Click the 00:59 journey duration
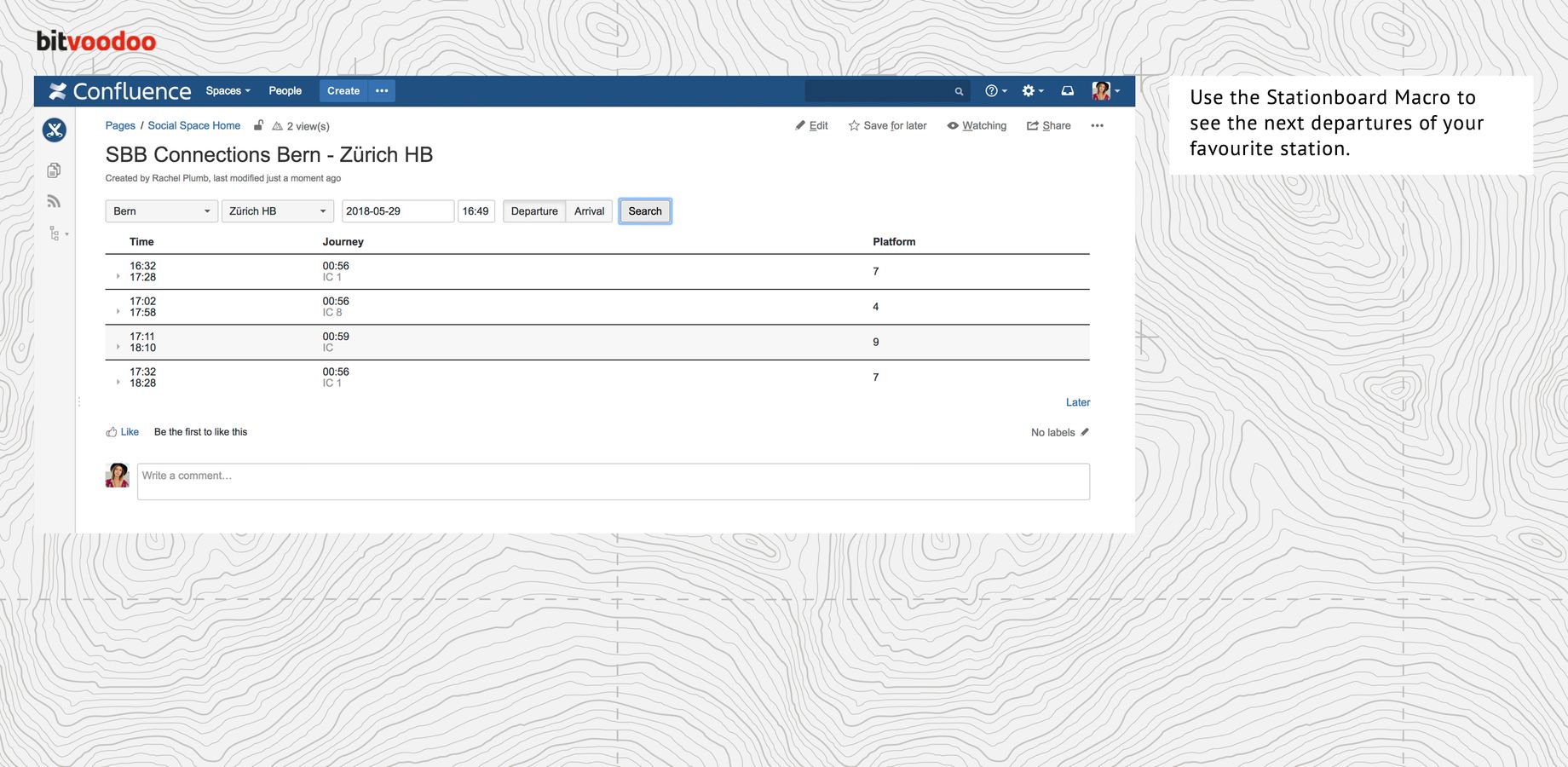 pos(336,337)
